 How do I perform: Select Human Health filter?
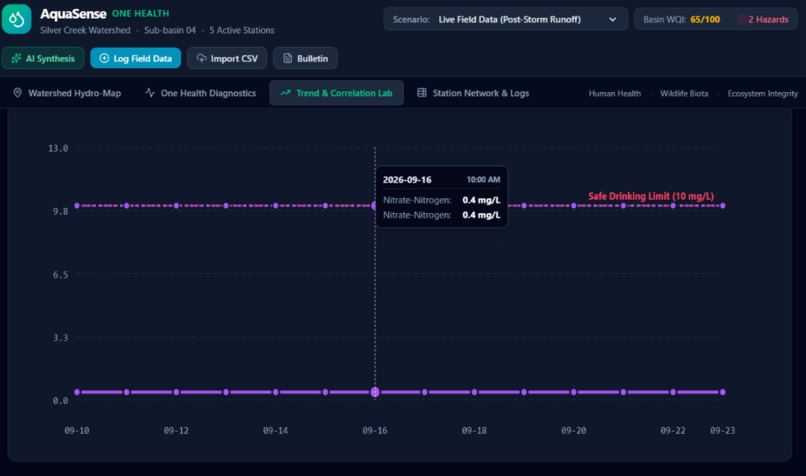point(615,94)
